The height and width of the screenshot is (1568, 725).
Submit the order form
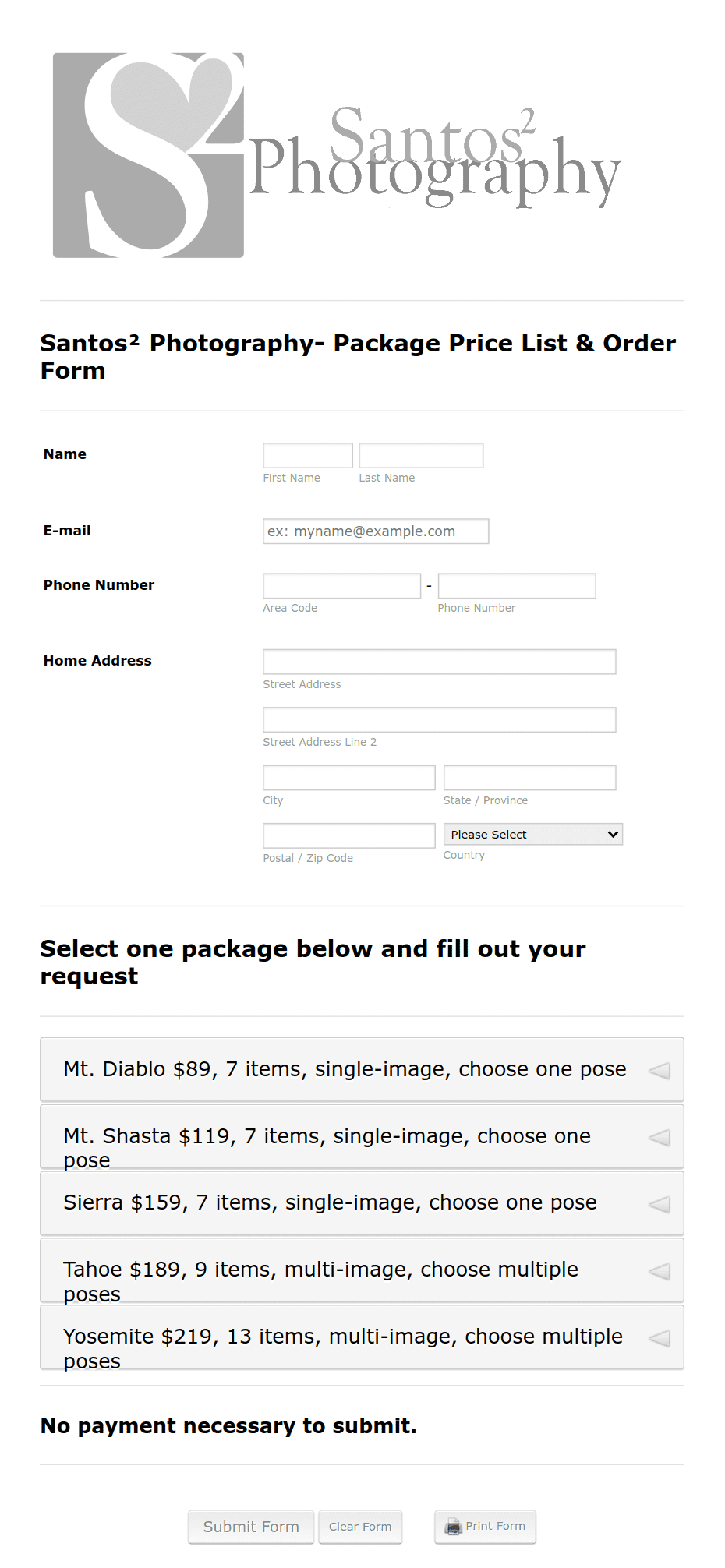(250, 1526)
